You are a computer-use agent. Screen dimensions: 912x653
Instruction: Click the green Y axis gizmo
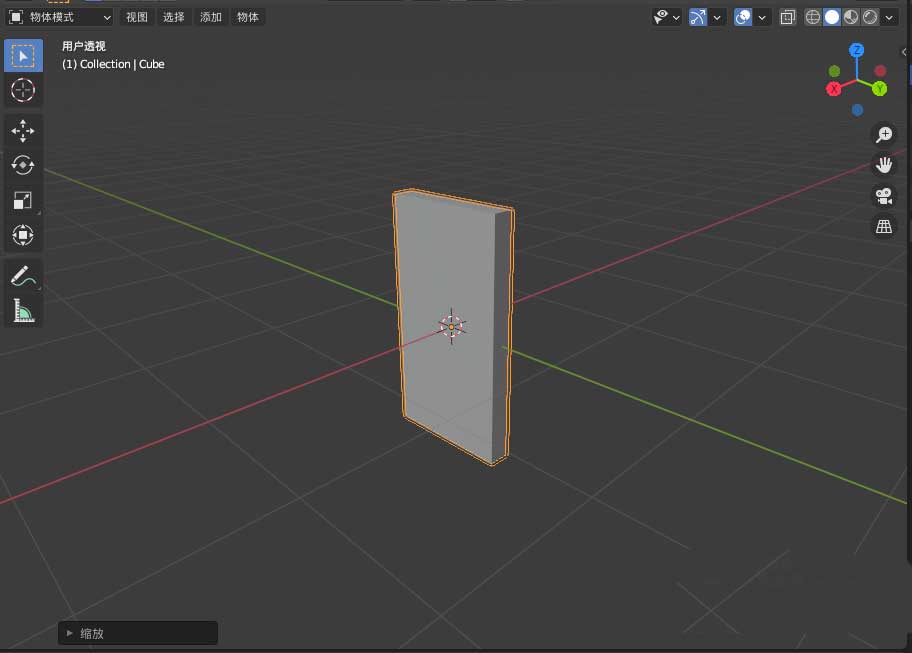coord(879,89)
